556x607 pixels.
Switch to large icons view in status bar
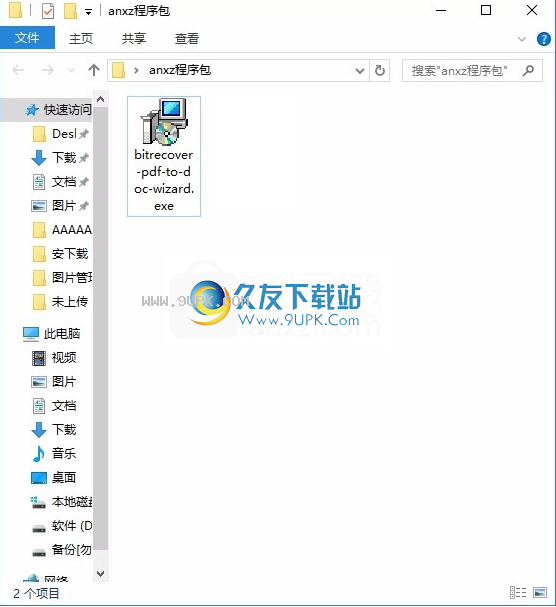(x=540, y=592)
